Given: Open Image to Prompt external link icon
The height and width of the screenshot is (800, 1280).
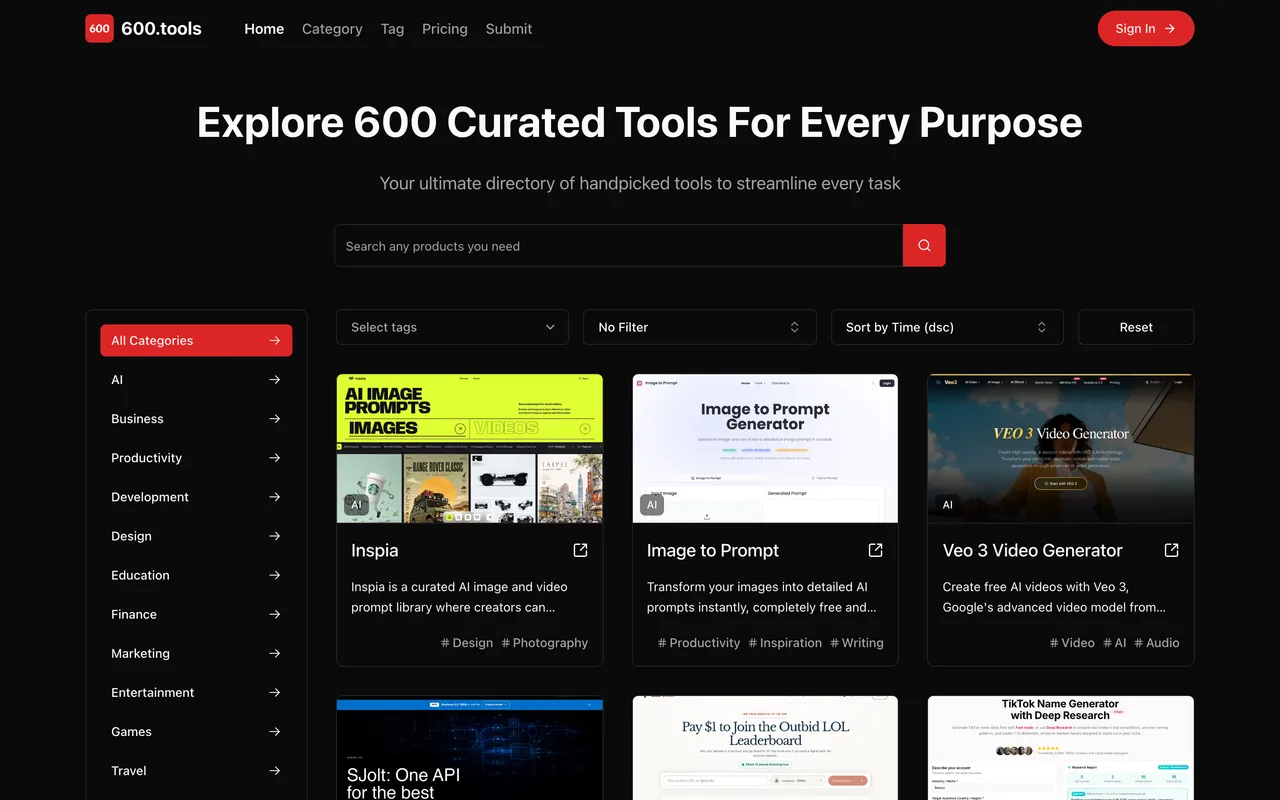Looking at the screenshot, I should click(876, 550).
